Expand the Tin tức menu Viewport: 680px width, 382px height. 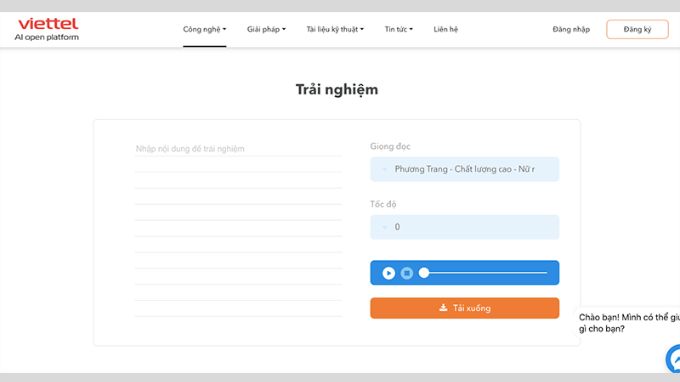point(399,29)
